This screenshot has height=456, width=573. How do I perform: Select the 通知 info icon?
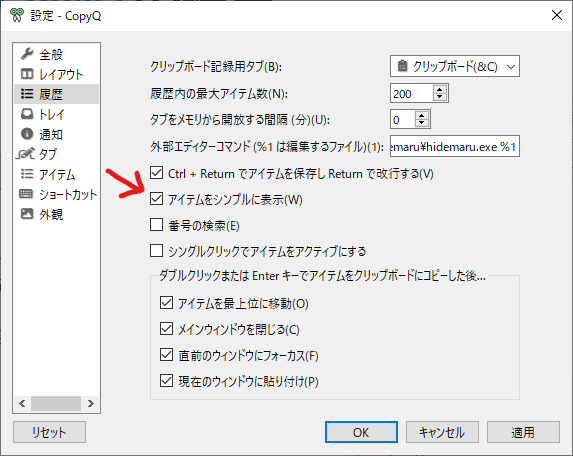27,134
